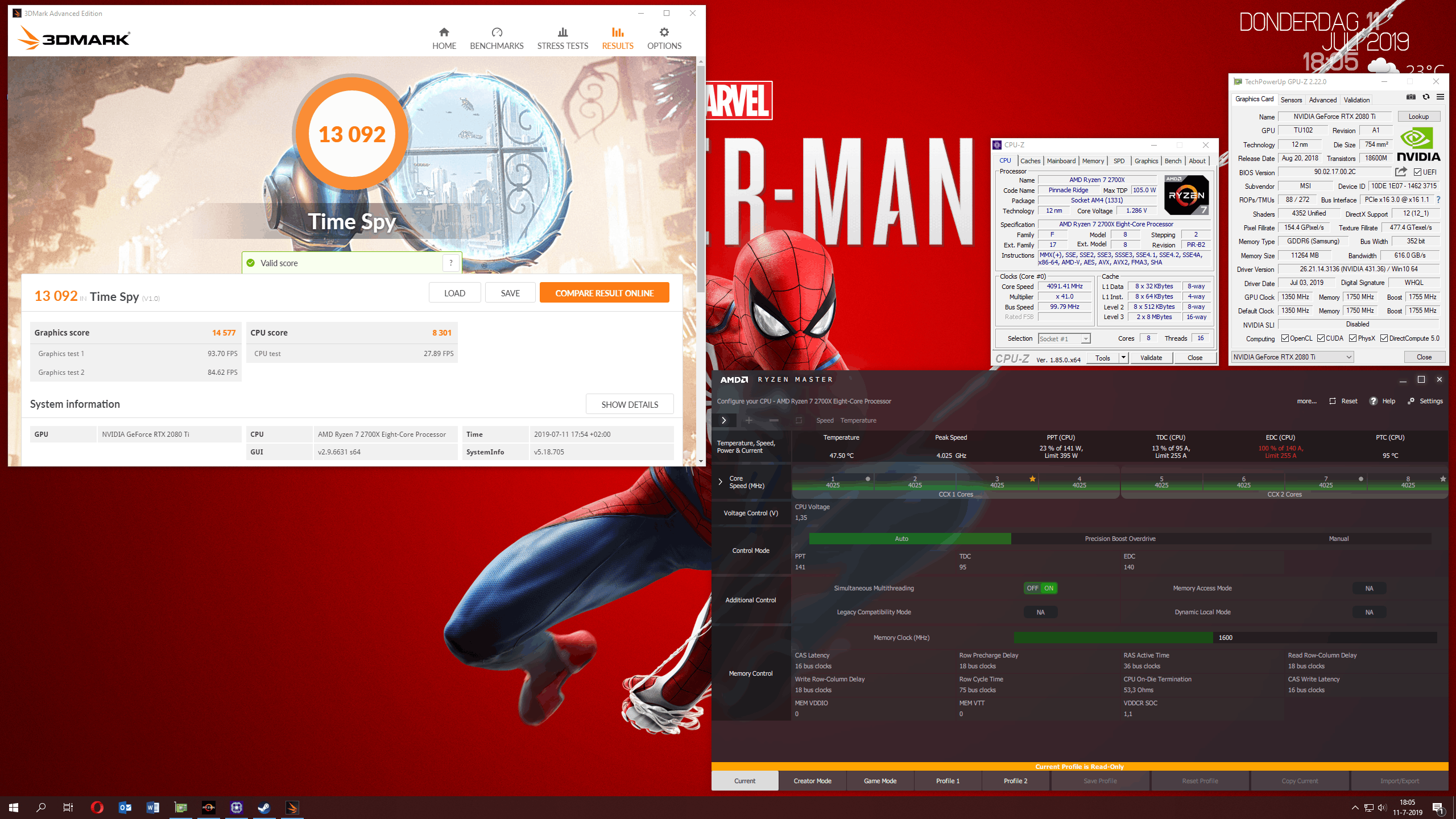This screenshot has height=819, width=1456.
Task: Toggle DirectCompute 5.0 checkbox in GPU-Z
Action: pyautogui.click(x=1384, y=338)
